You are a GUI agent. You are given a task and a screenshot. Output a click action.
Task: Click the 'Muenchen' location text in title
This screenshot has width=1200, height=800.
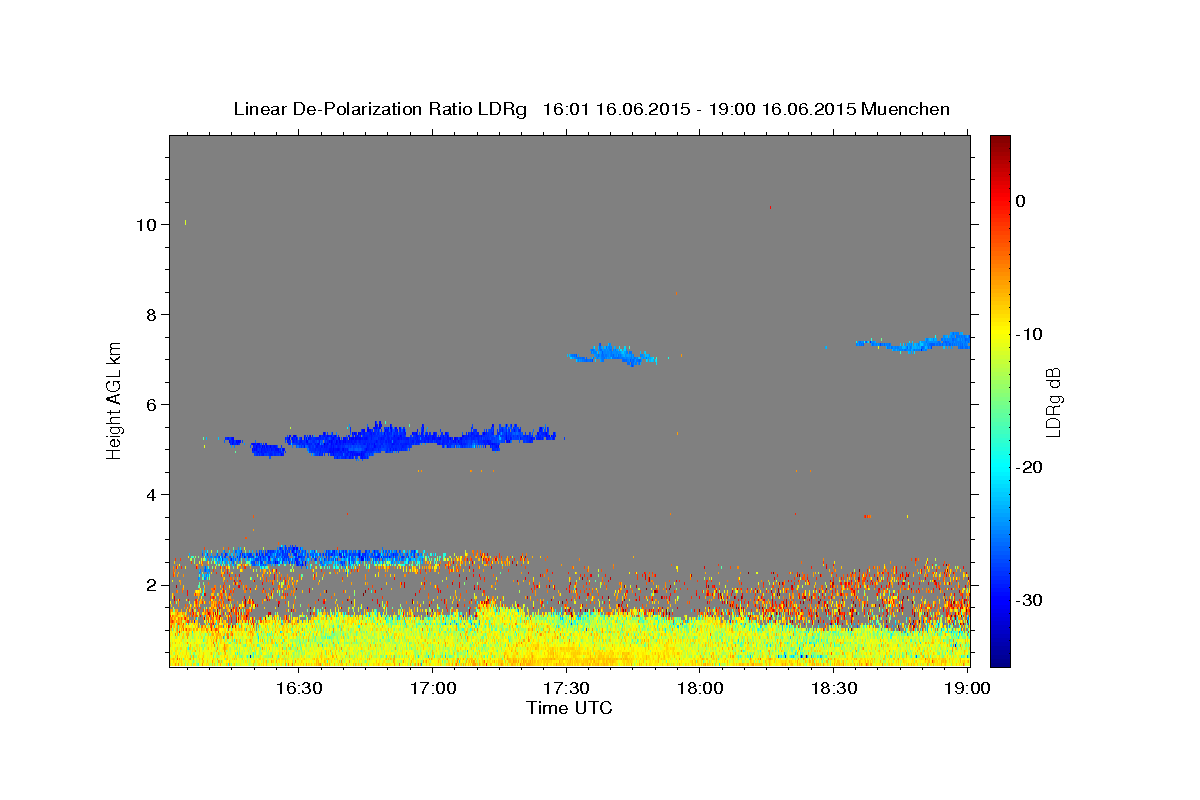[x=906, y=109]
